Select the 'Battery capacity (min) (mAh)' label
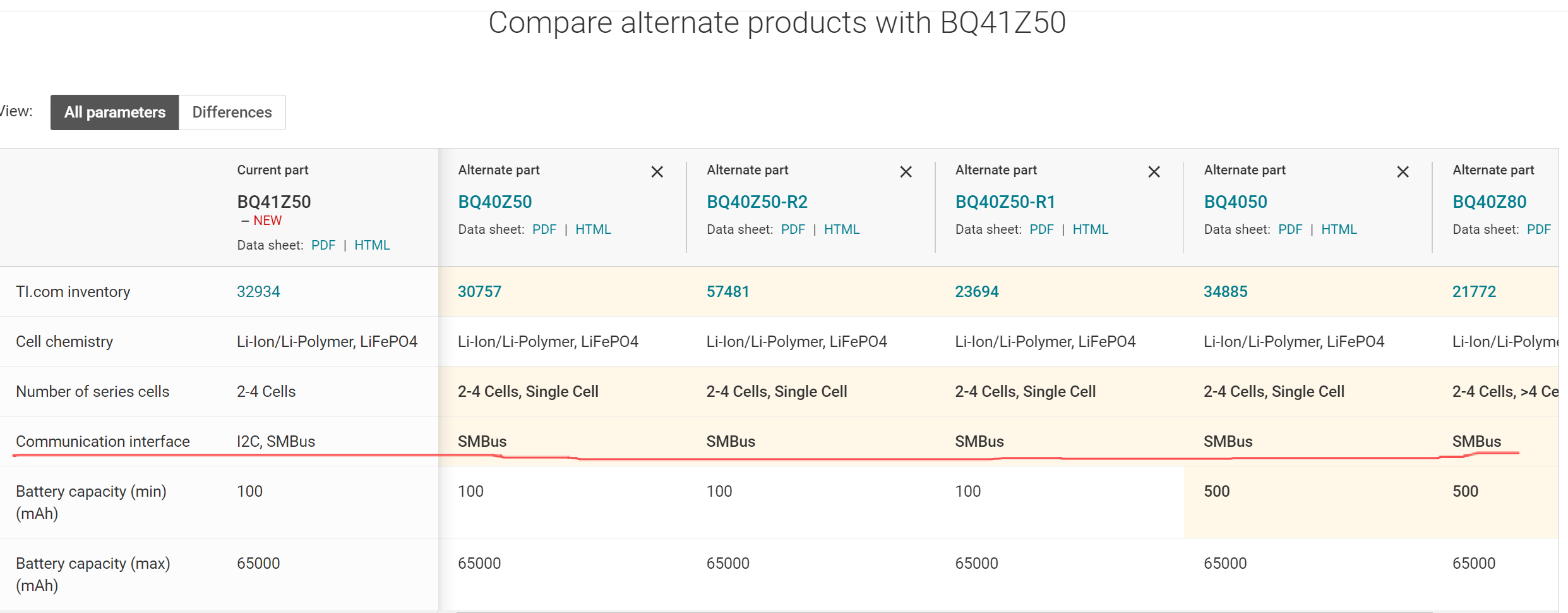Screen dimensions: 1568x613 tap(91, 502)
